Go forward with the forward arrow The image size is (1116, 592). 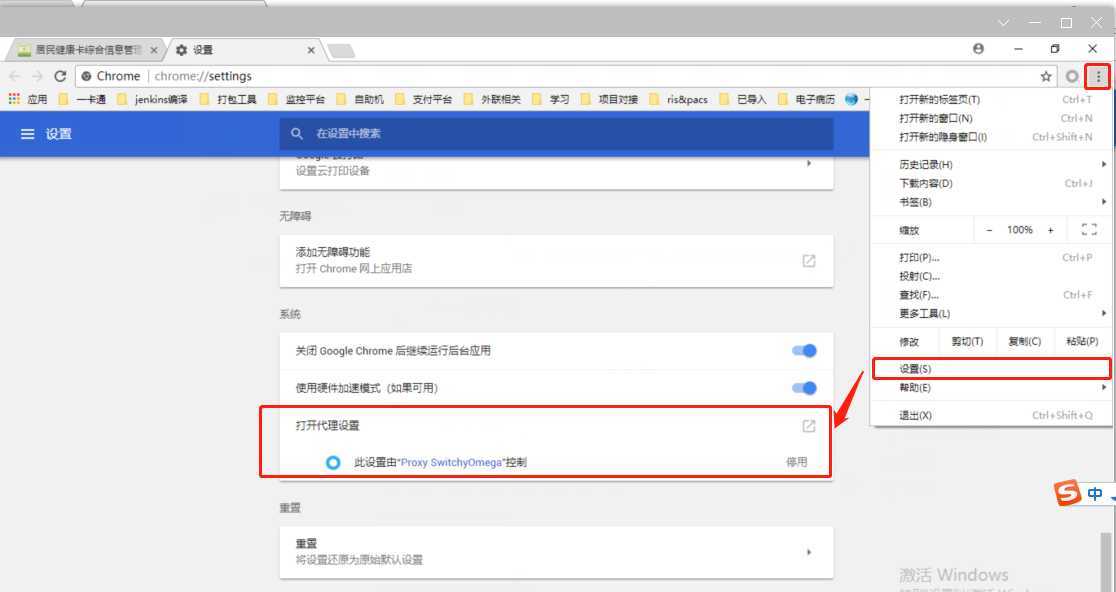[38, 76]
